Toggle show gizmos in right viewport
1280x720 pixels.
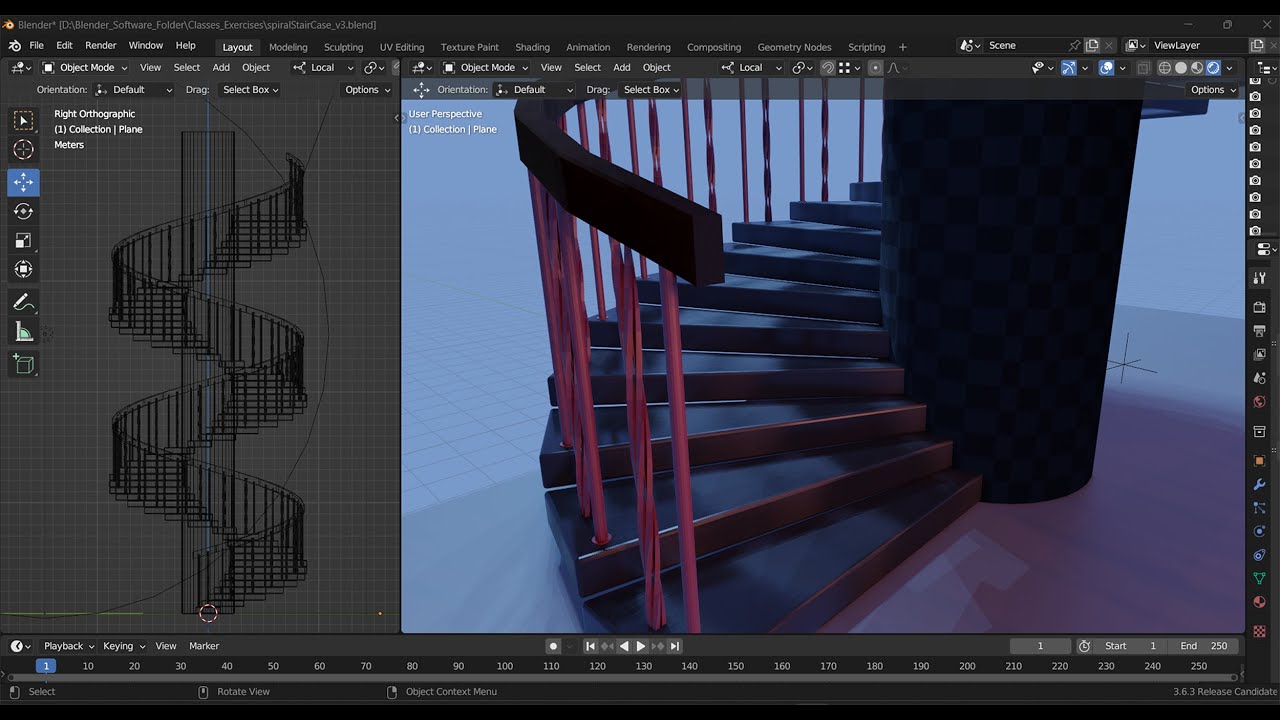1069,68
